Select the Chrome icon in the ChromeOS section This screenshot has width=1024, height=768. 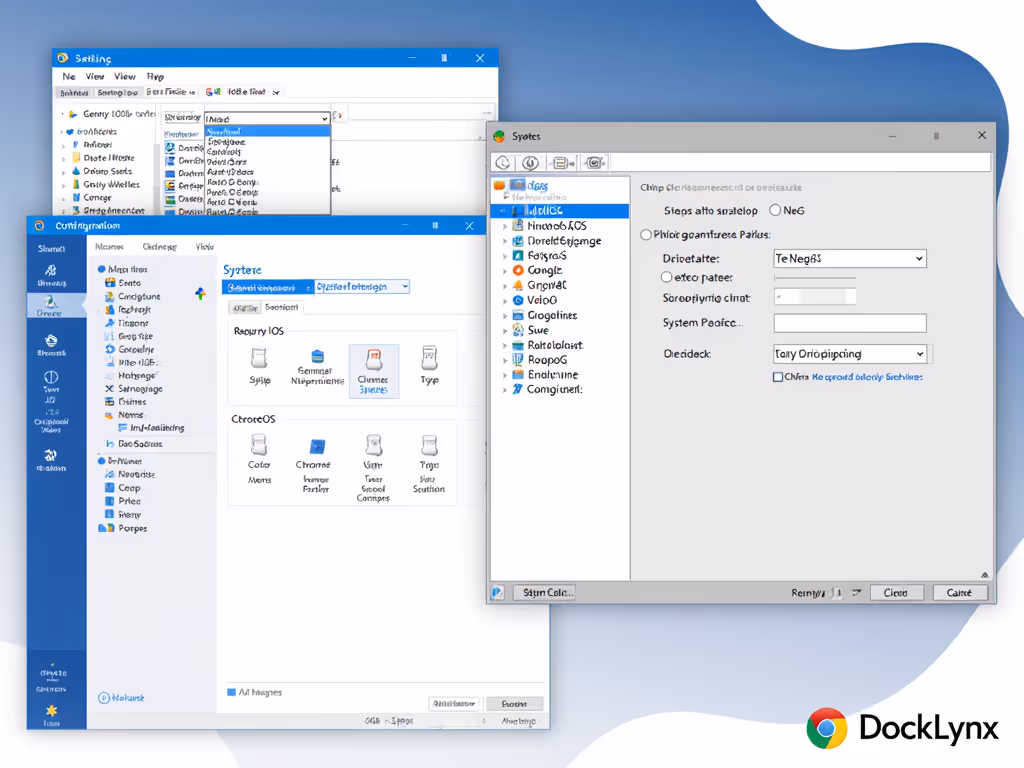click(x=316, y=450)
